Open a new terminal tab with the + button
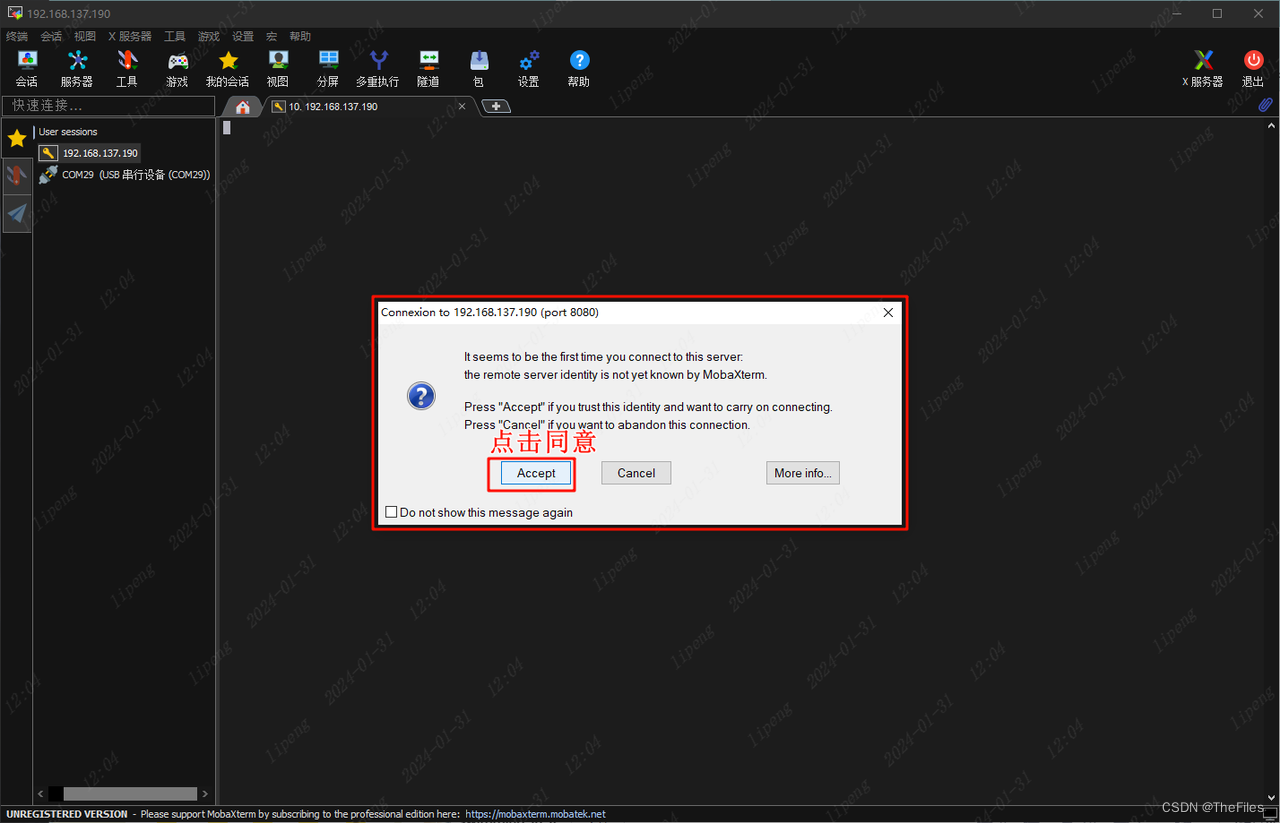Image resolution: width=1280 pixels, height=823 pixels. point(495,106)
